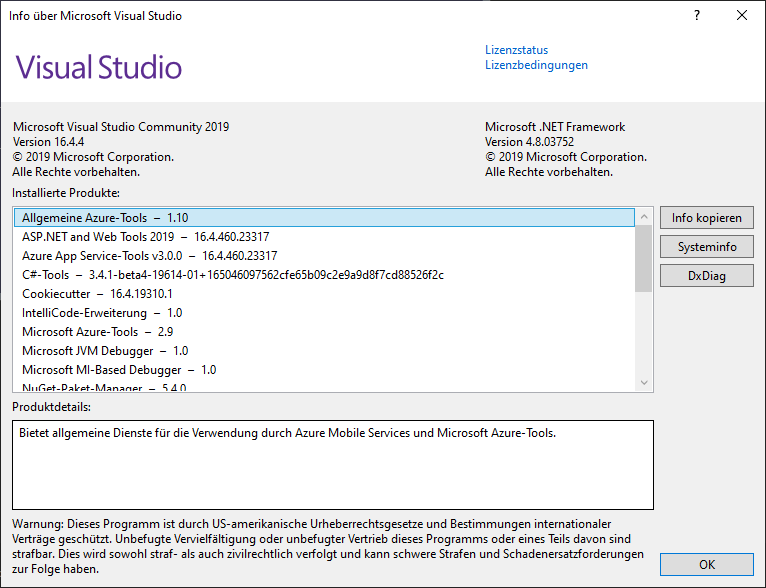Select Microsoft JVM Debugger entry
The width and height of the screenshot is (766, 588).
(x=324, y=351)
